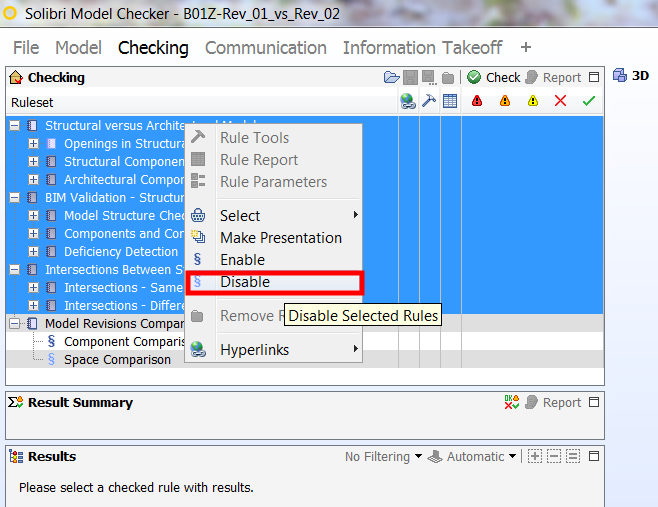This screenshot has width=658, height=507.
Task: Expand Openings in Structural rule group
Action: coord(33,144)
